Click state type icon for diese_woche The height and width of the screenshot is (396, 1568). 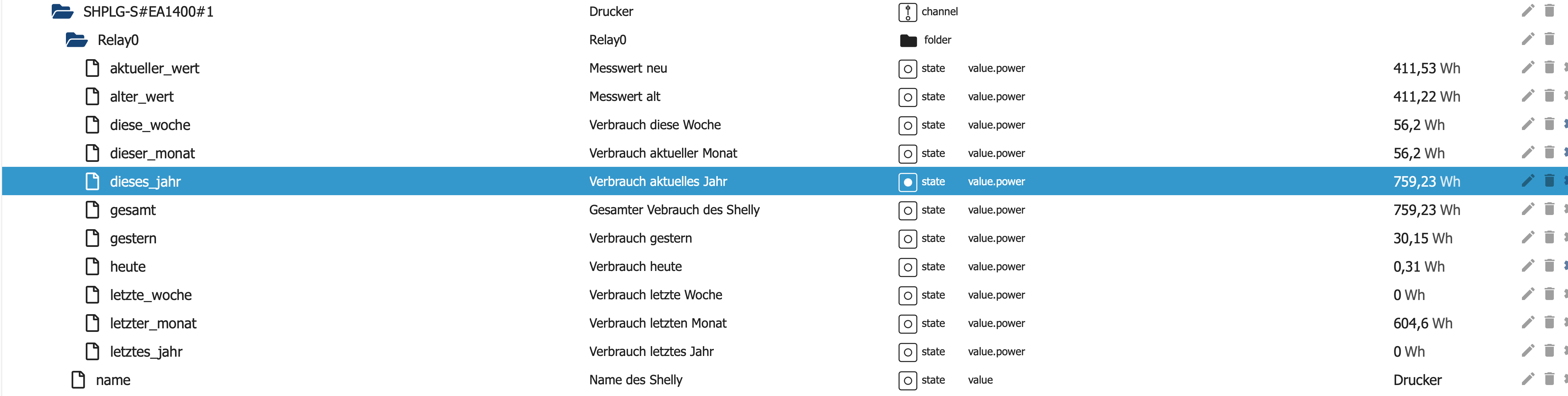[907, 125]
